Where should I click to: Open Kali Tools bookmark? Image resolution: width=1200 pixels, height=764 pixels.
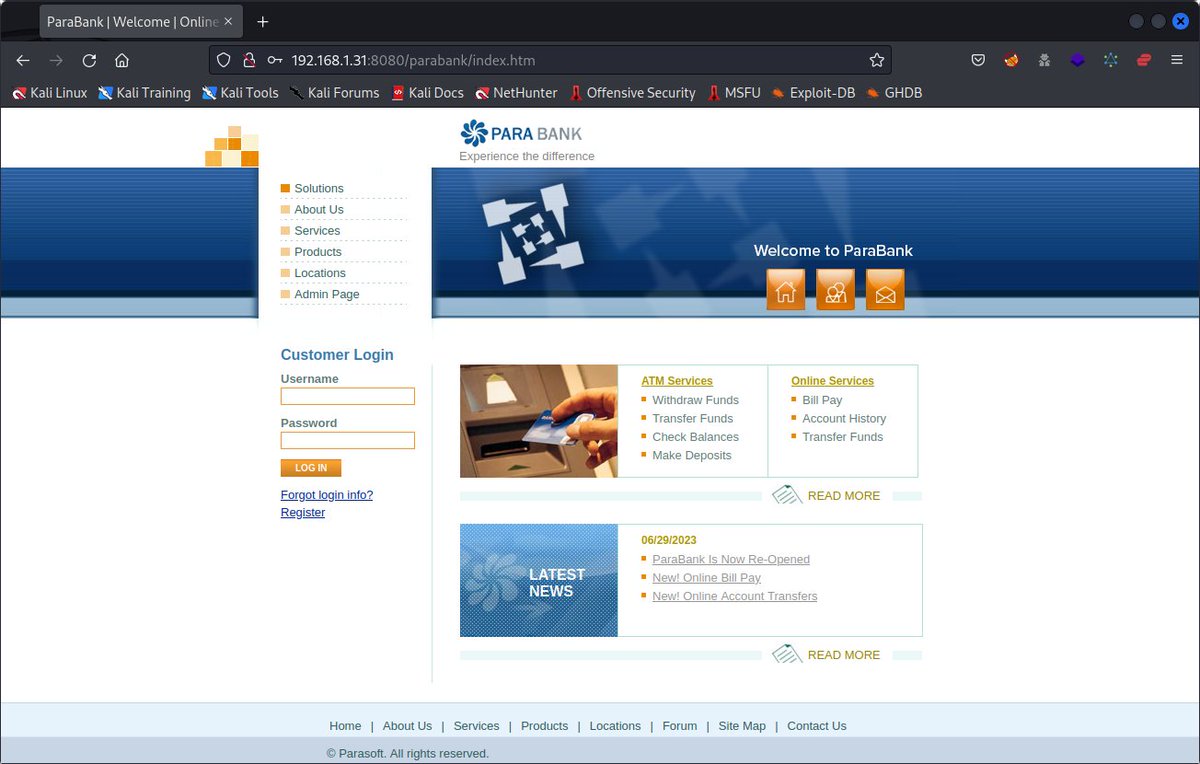(x=240, y=93)
